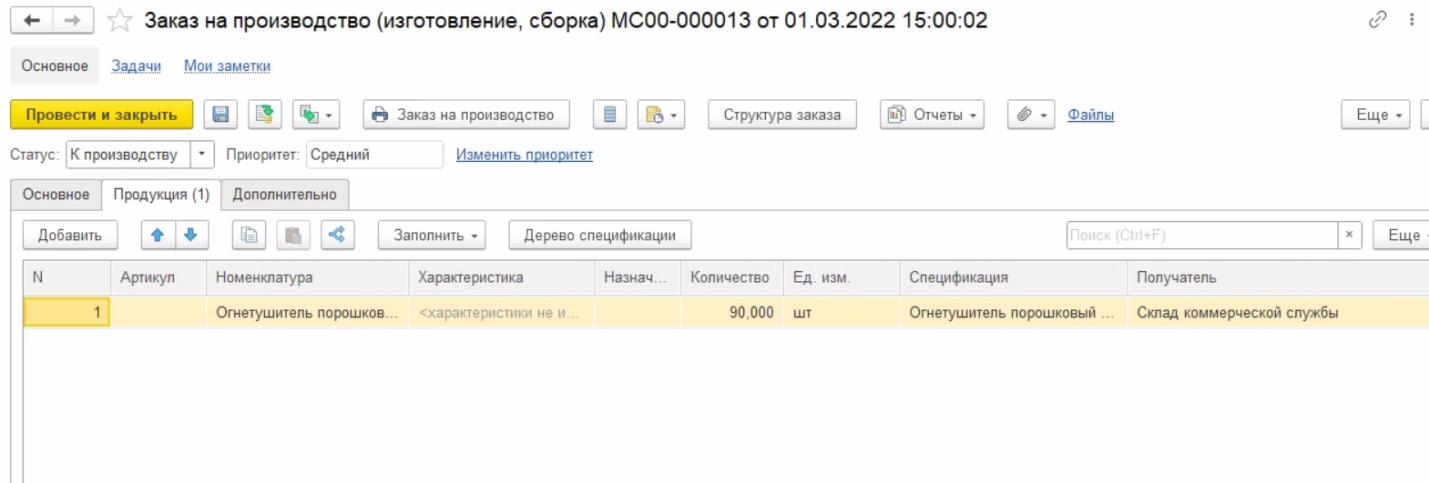This screenshot has height=483, width=1429.
Task: Click the Ед. изм. column header
Action: coord(840,277)
